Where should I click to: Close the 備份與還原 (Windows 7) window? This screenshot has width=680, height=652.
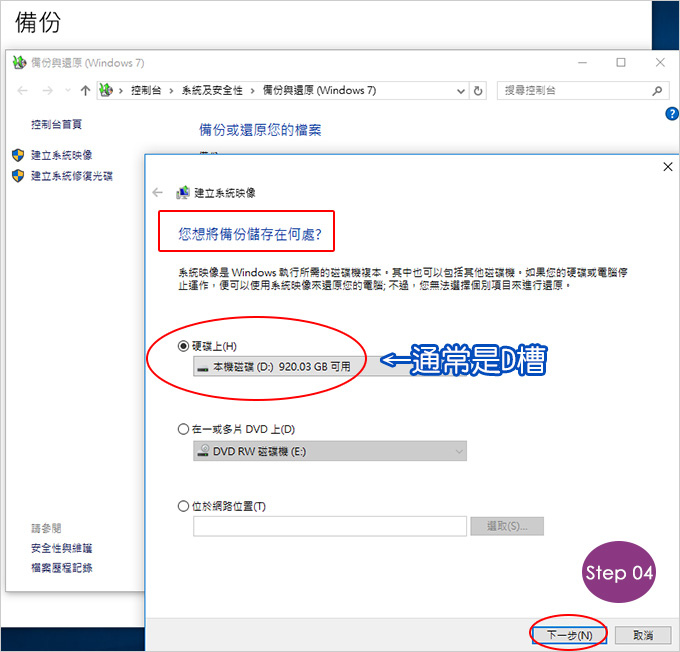pyautogui.click(x=660, y=63)
